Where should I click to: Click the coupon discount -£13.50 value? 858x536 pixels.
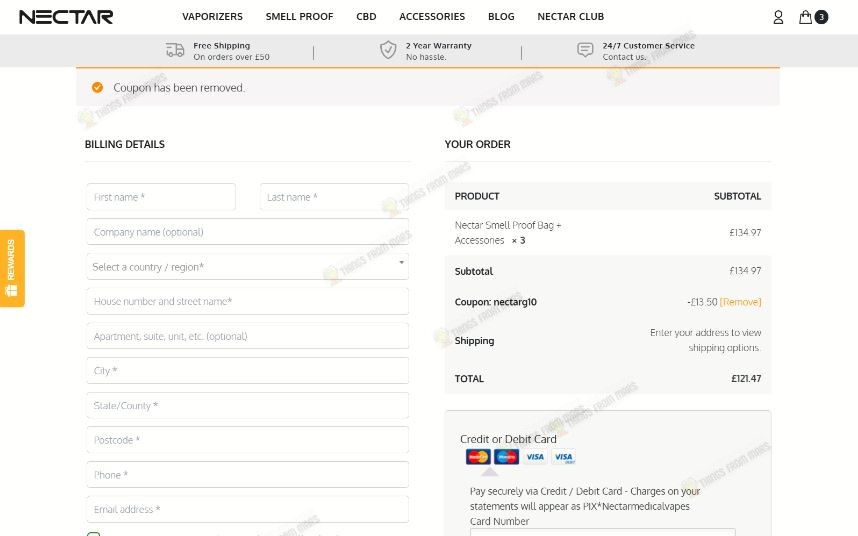click(x=702, y=302)
